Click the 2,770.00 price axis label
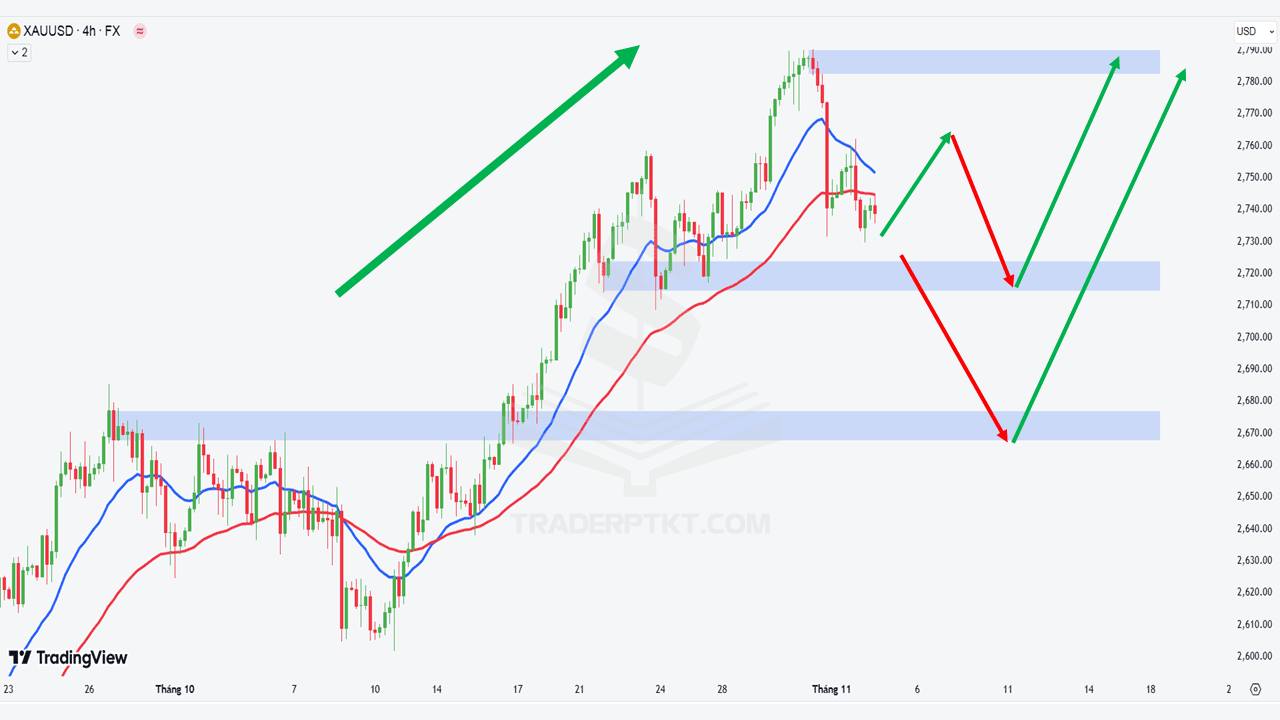The width and height of the screenshot is (1280, 720). [1254, 113]
